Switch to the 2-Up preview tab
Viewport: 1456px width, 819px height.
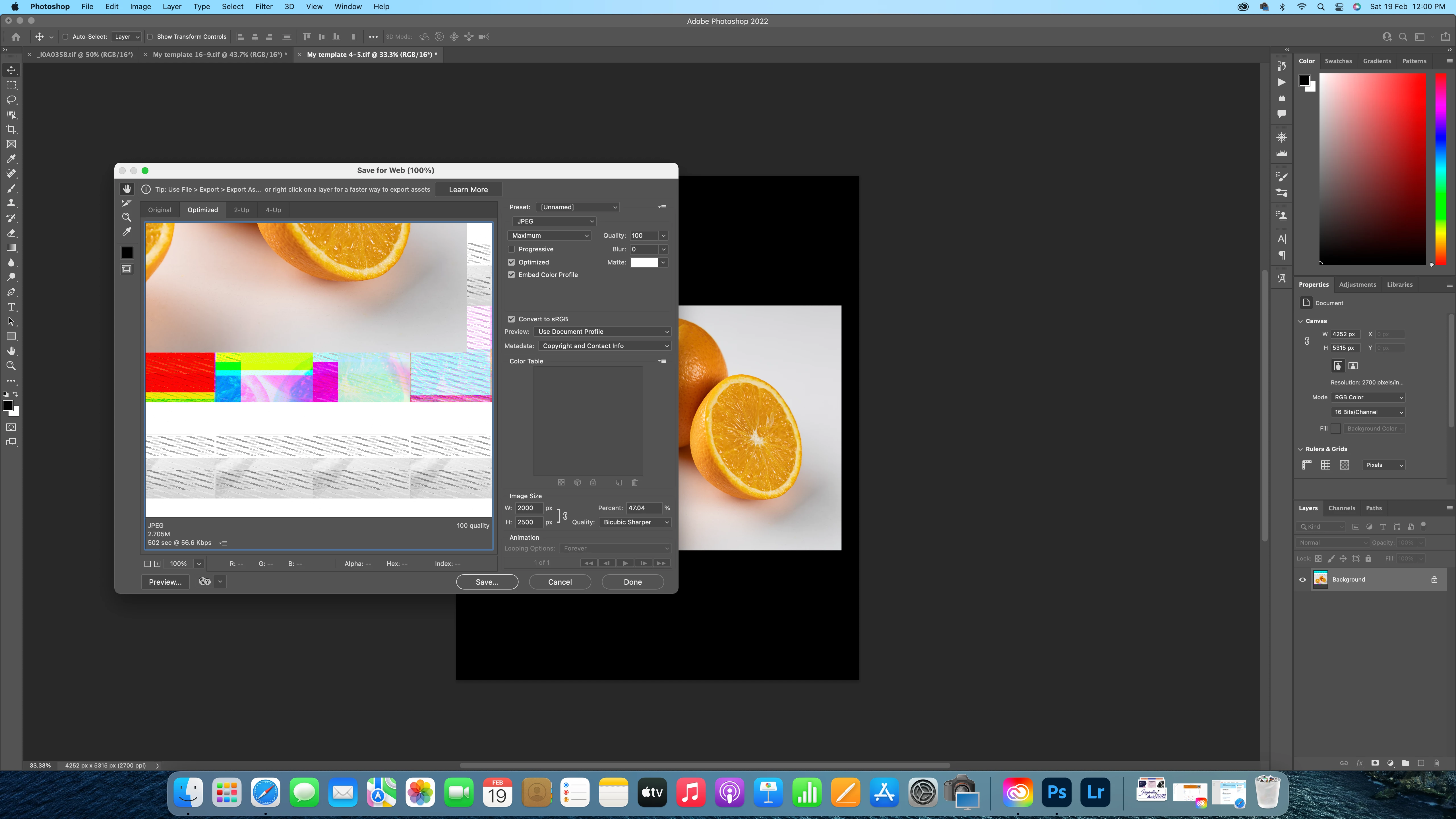coord(241,210)
